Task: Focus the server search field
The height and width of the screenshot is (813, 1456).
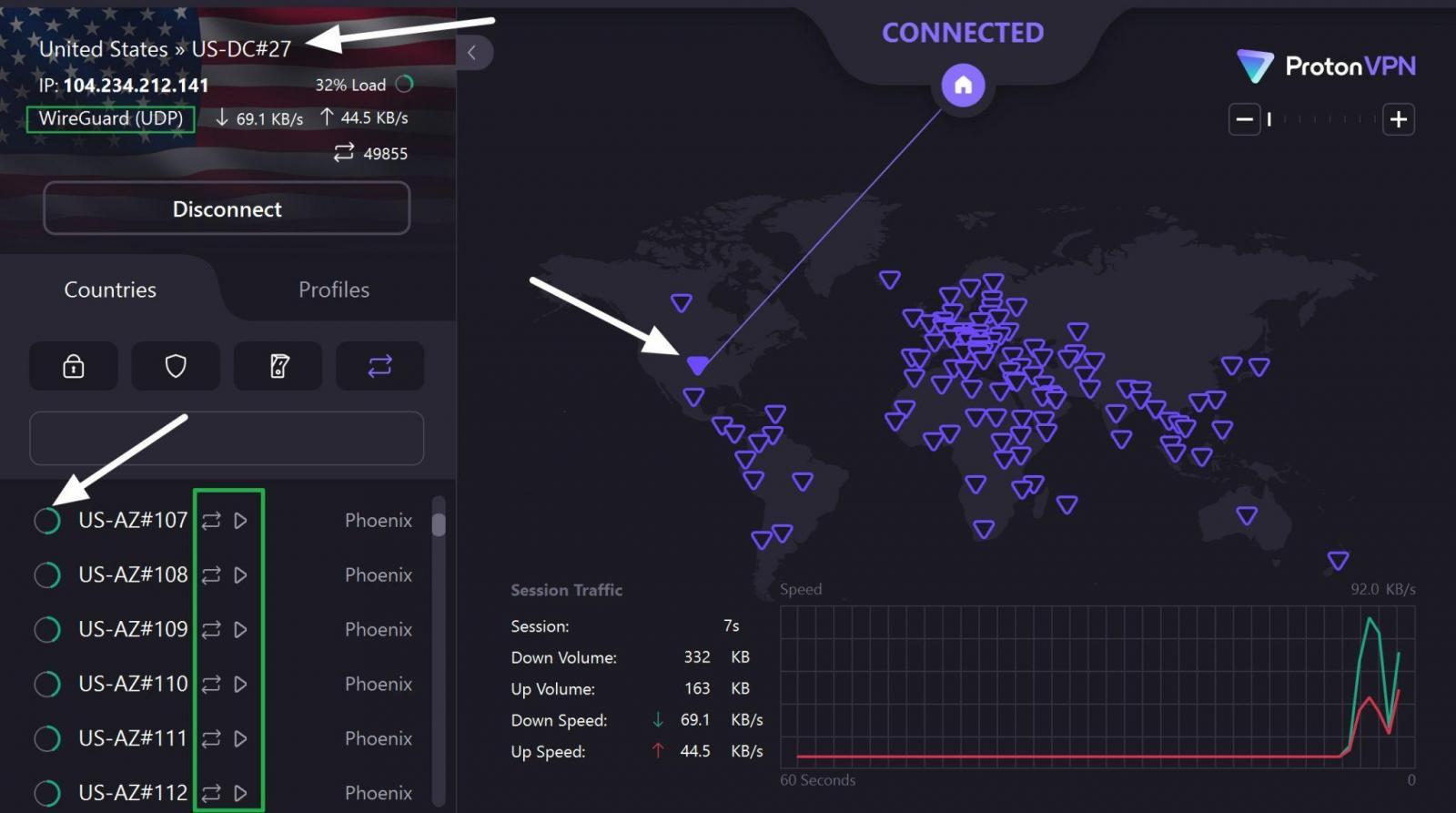Action: 227,438
